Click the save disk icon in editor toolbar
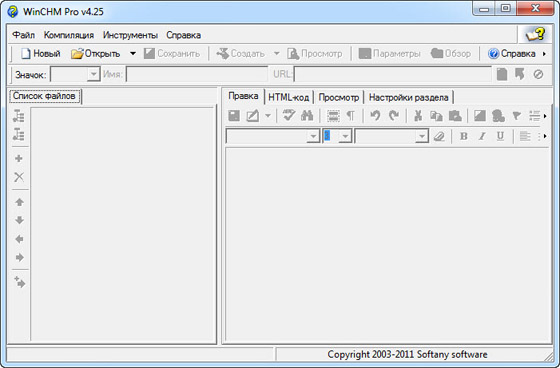 pos(234,116)
